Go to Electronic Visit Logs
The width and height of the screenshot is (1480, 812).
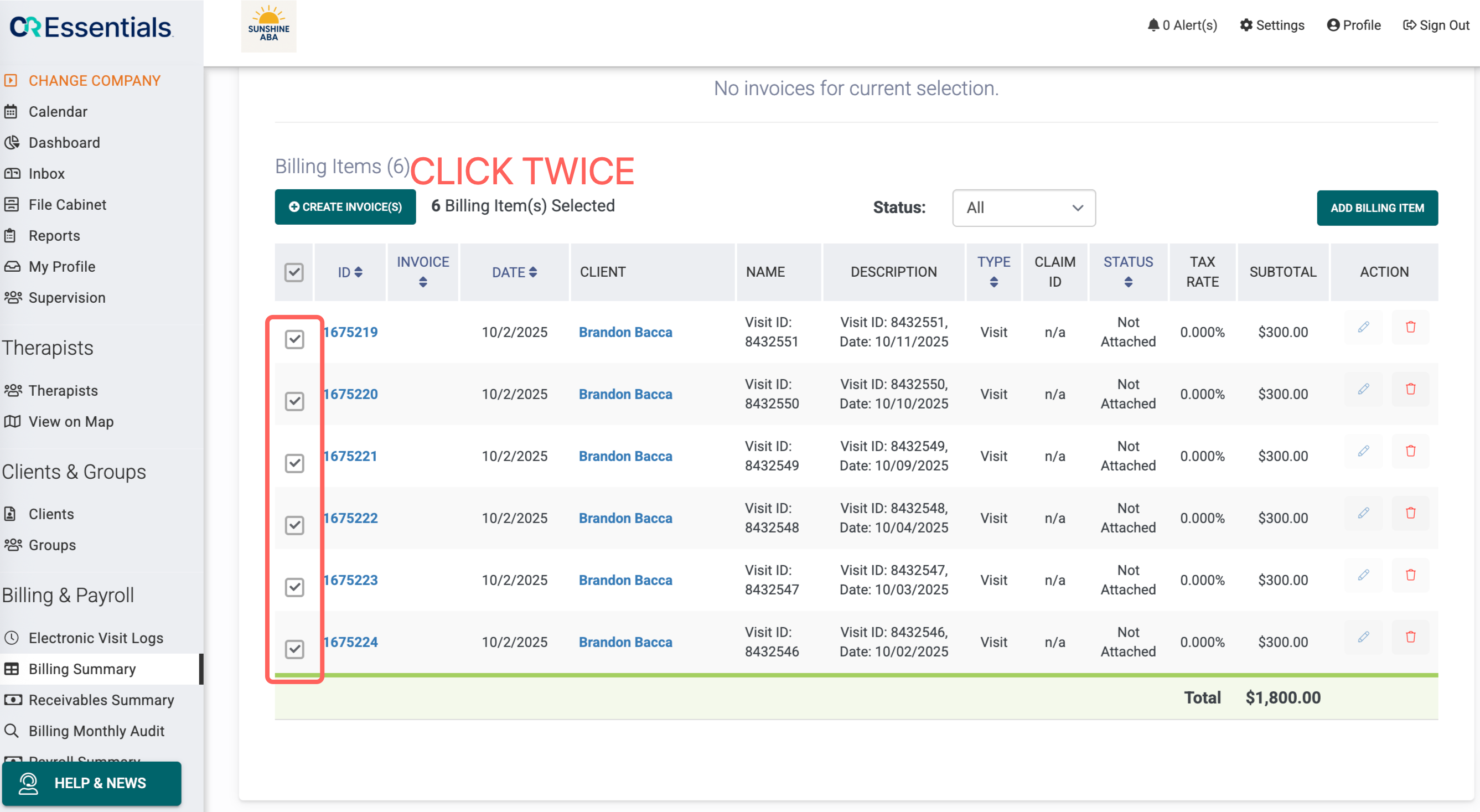click(95, 638)
